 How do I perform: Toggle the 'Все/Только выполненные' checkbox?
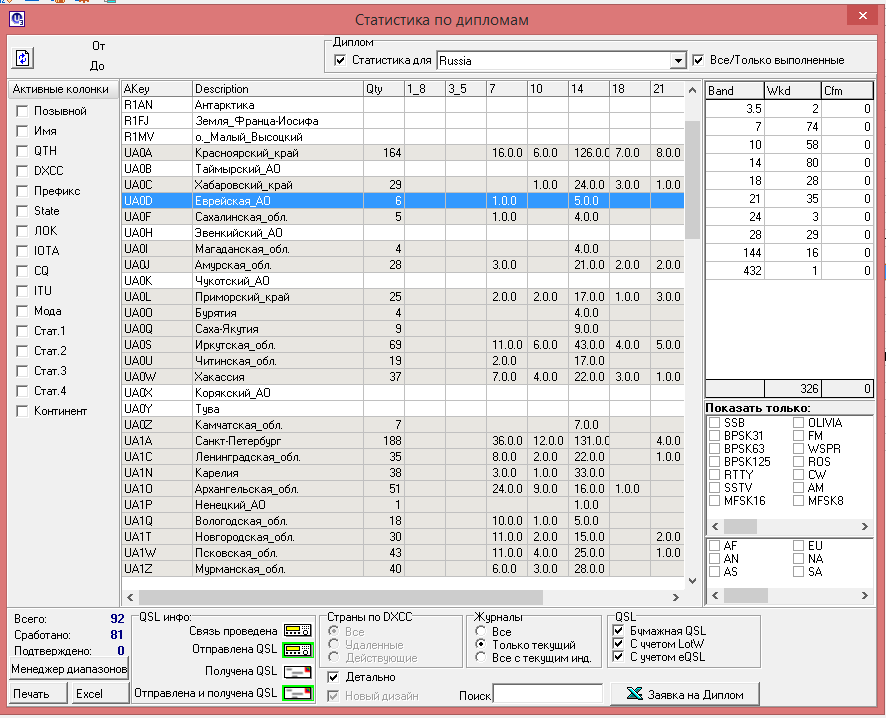(699, 61)
